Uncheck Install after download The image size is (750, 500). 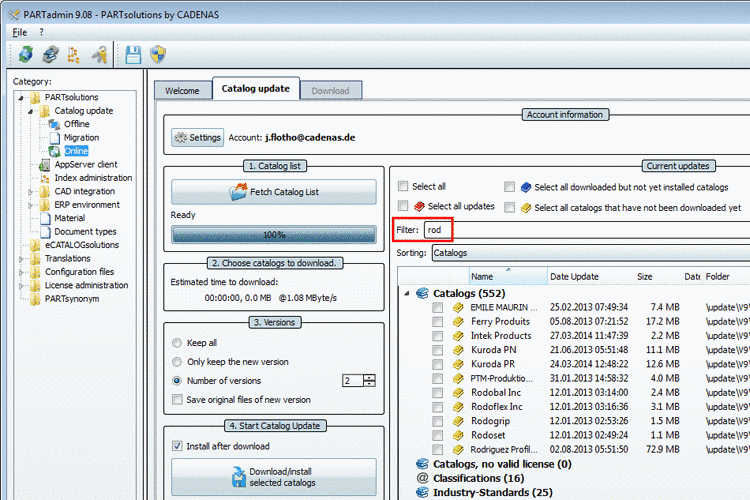tap(177, 446)
